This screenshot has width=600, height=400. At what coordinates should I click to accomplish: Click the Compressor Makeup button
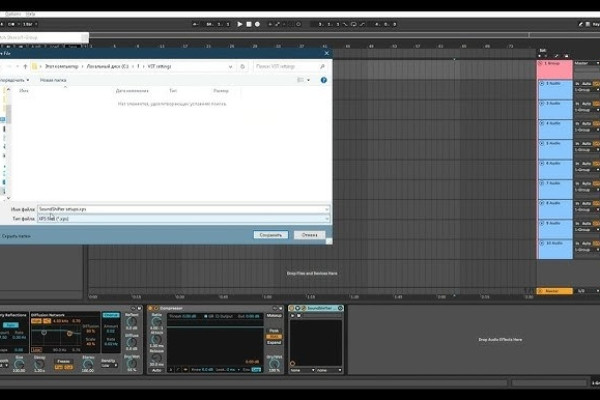click(x=274, y=316)
